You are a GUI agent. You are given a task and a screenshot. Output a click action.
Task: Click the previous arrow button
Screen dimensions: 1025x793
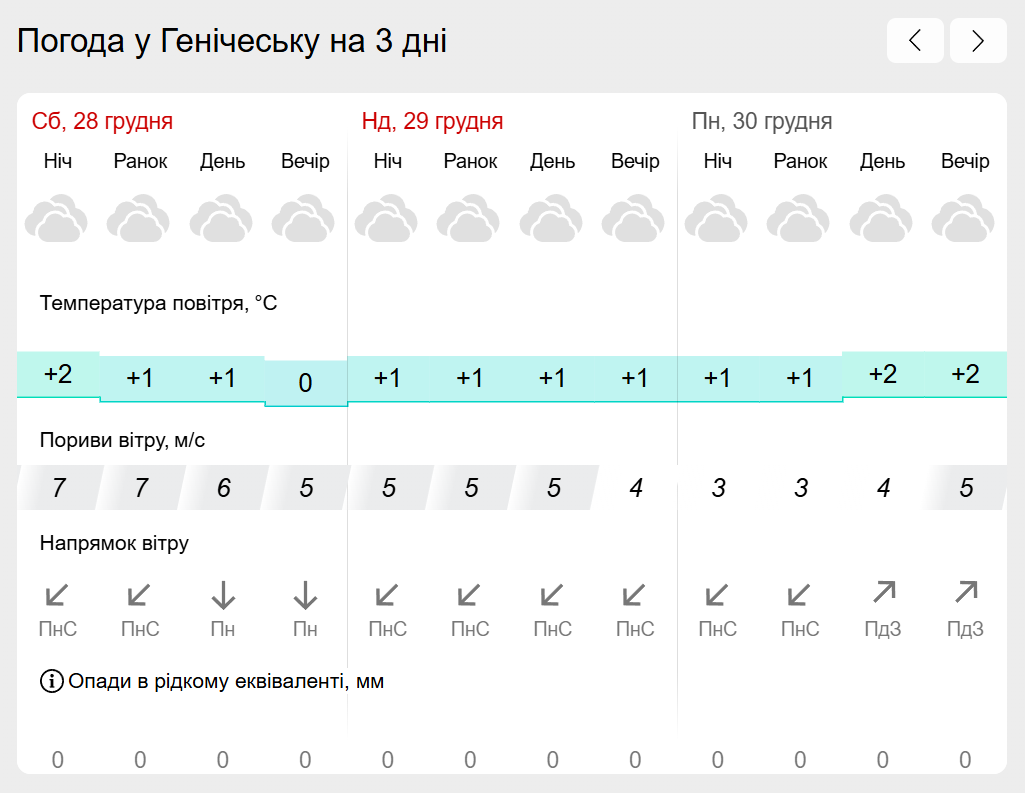pos(915,41)
